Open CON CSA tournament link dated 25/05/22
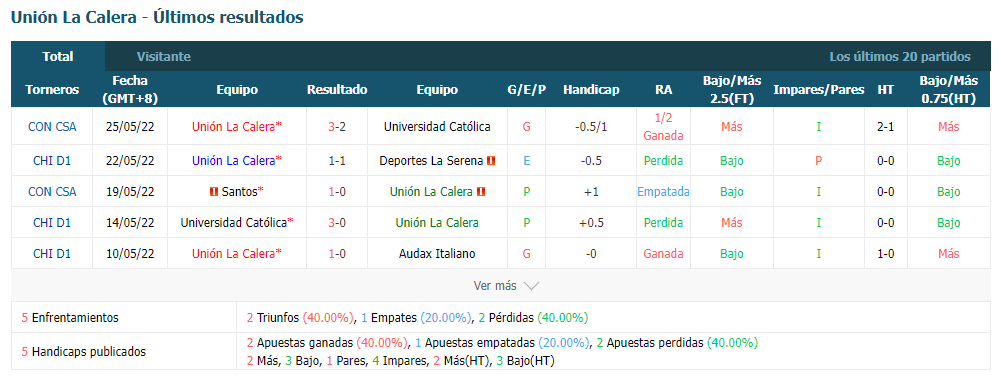Screen dimensions: 1001x379 (52, 126)
